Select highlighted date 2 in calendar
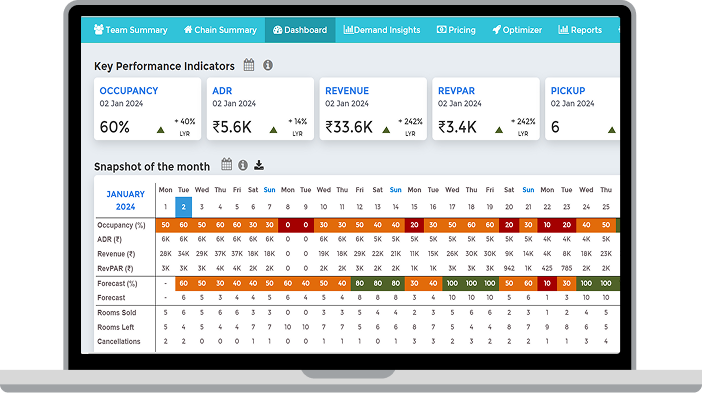This screenshot has width=702, height=393. [x=184, y=207]
